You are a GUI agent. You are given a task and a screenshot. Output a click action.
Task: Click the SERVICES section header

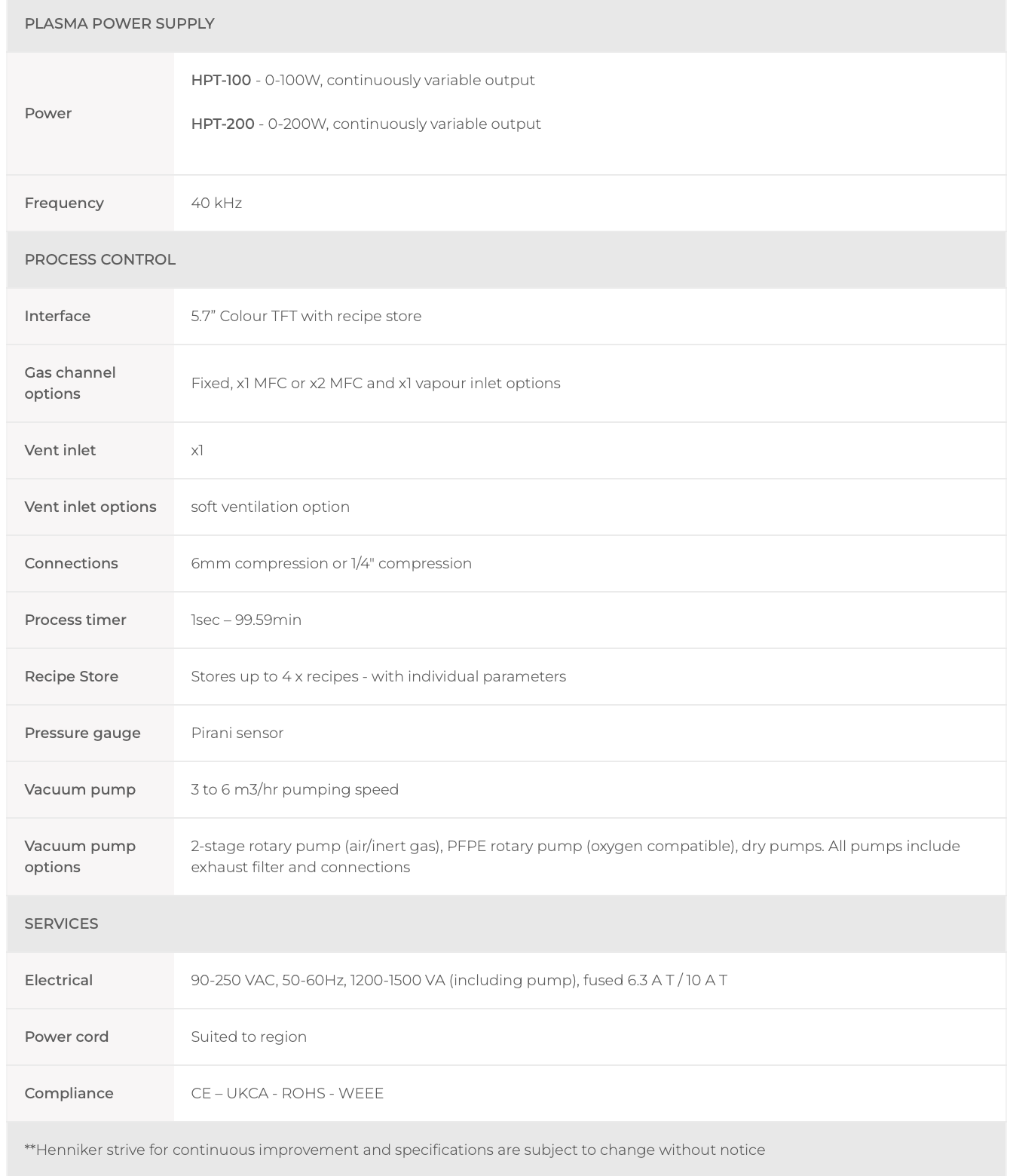pyautogui.click(x=61, y=923)
